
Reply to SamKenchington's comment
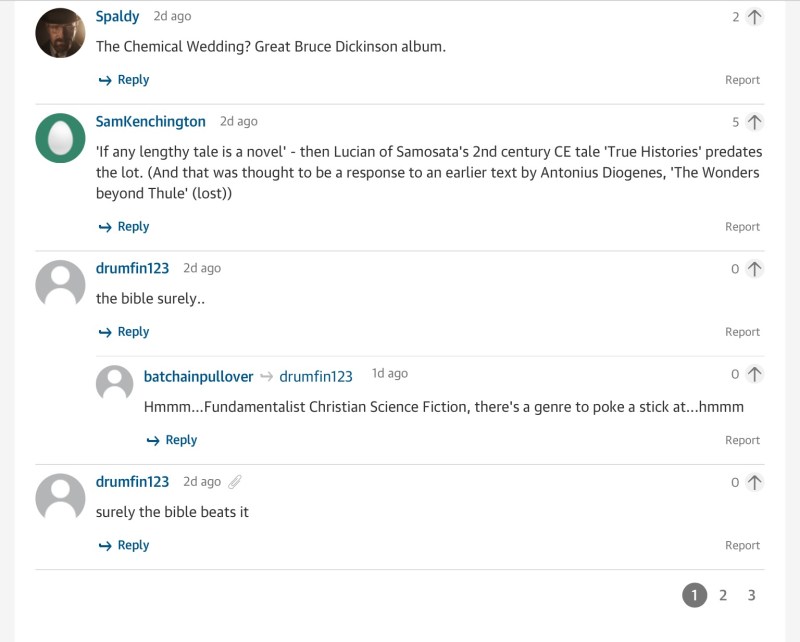click(124, 227)
